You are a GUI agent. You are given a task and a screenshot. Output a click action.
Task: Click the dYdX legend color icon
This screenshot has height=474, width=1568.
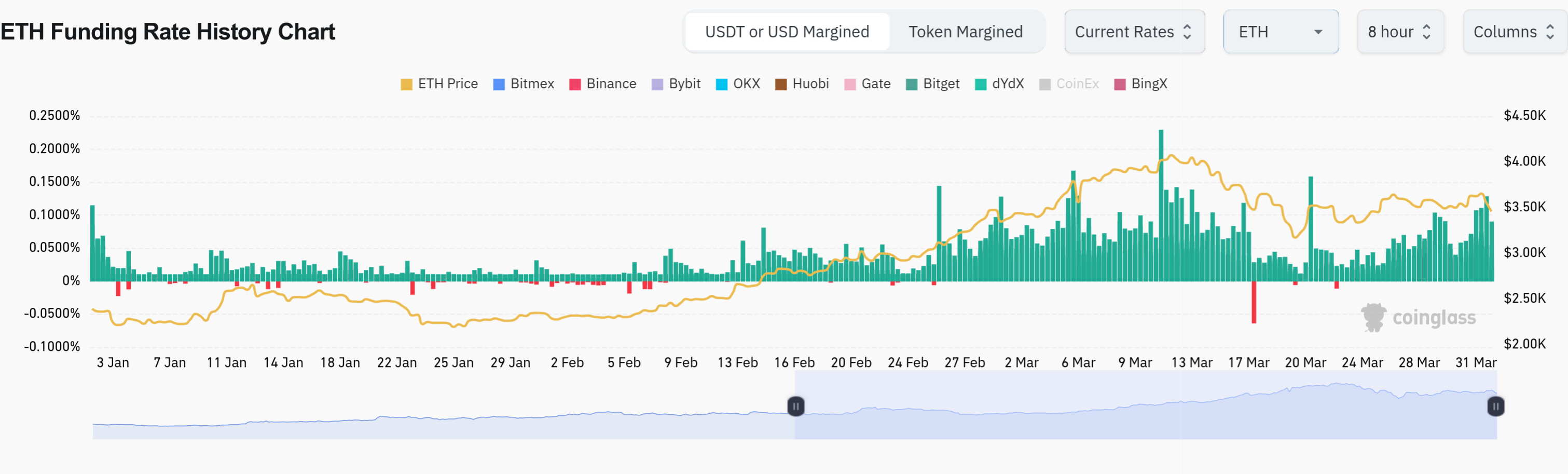click(981, 85)
